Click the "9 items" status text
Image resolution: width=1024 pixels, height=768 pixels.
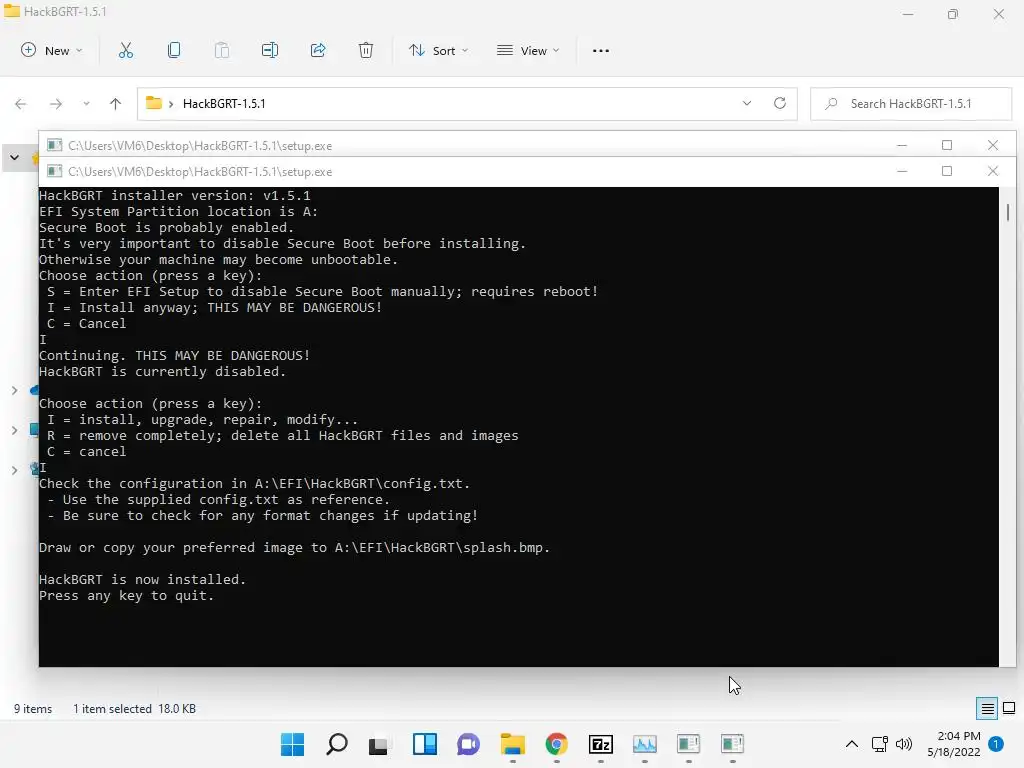tap(33, 709)
